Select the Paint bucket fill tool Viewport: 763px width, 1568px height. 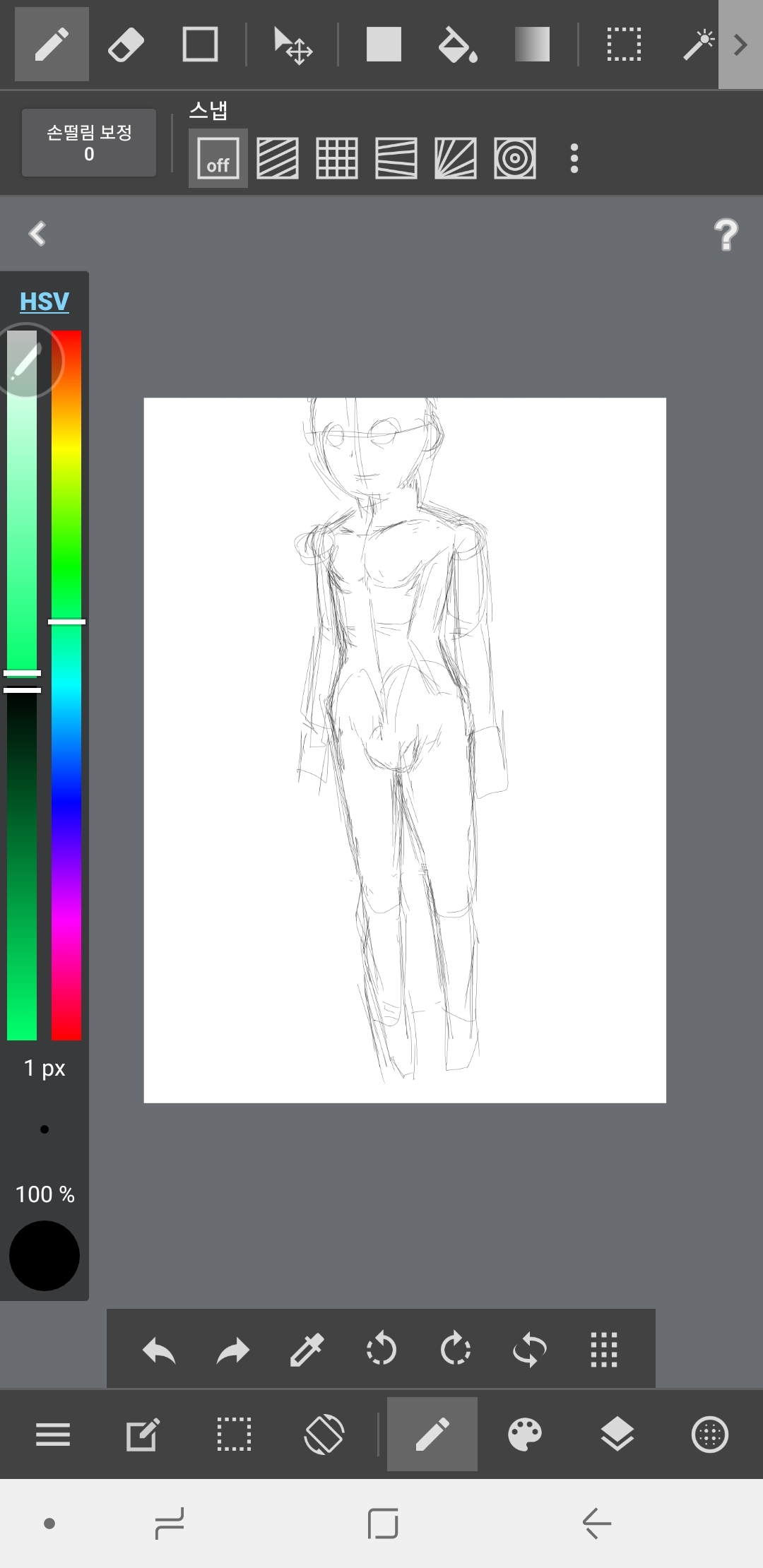(458, 44)
